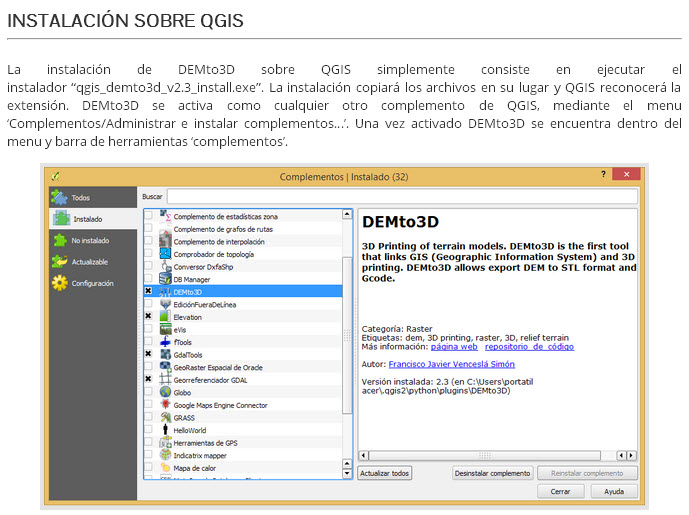Select the Complemento de grafos de rutas row
689x515 pixels.
[243, 228]
